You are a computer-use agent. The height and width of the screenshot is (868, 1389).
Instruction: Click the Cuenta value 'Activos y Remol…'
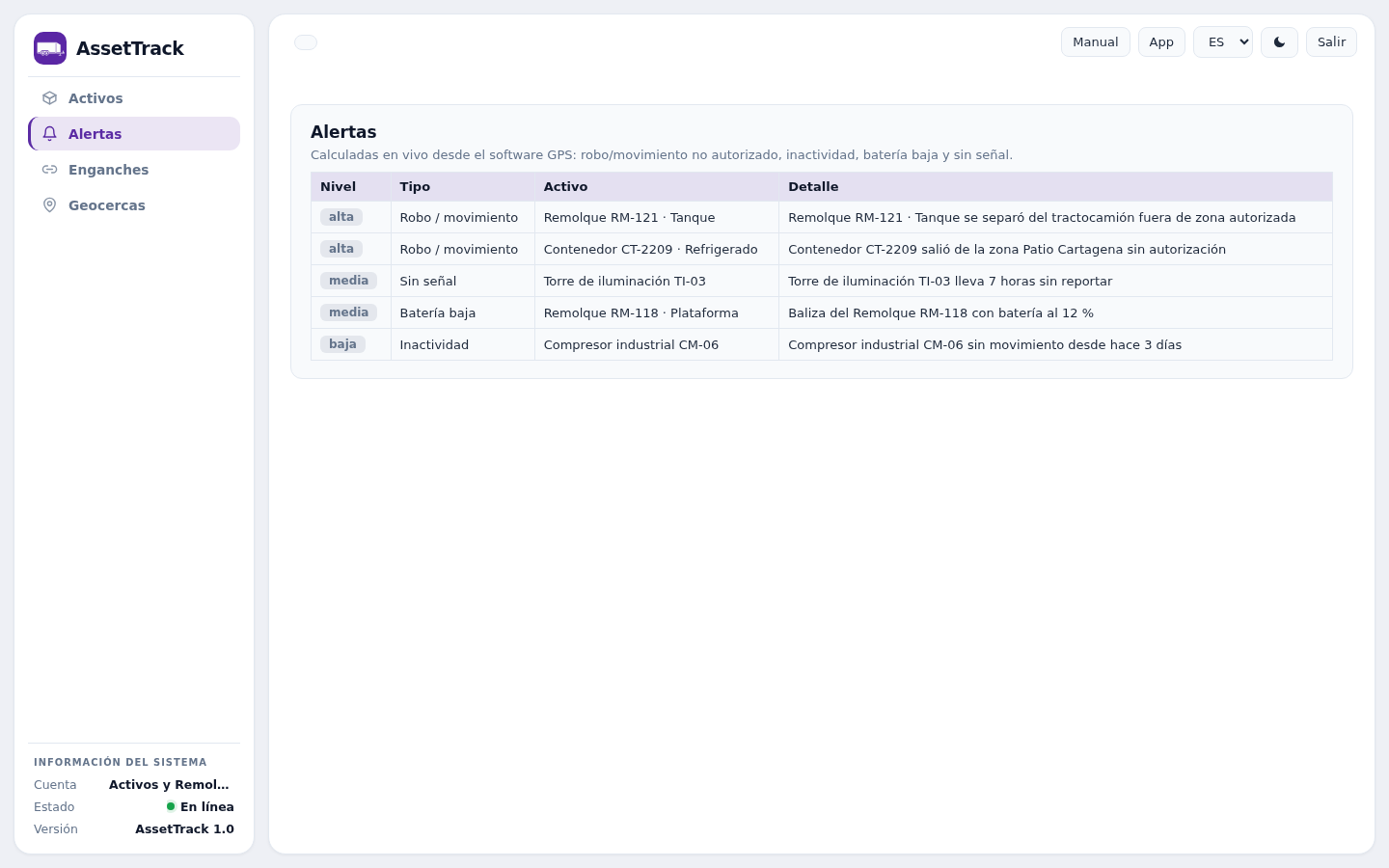tap(169, 785)
